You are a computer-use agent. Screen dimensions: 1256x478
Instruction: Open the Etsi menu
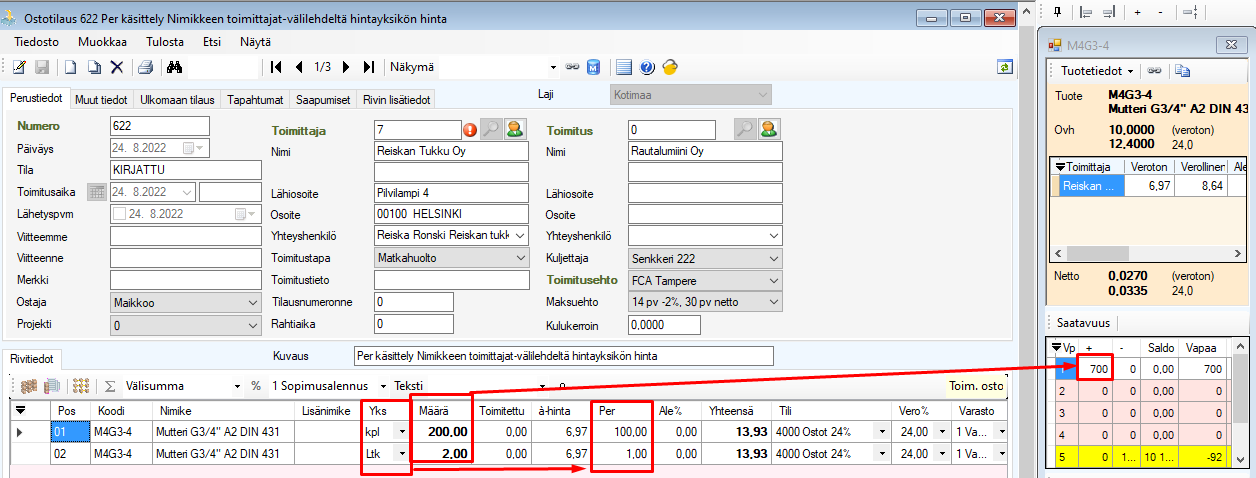pos(212,42)
